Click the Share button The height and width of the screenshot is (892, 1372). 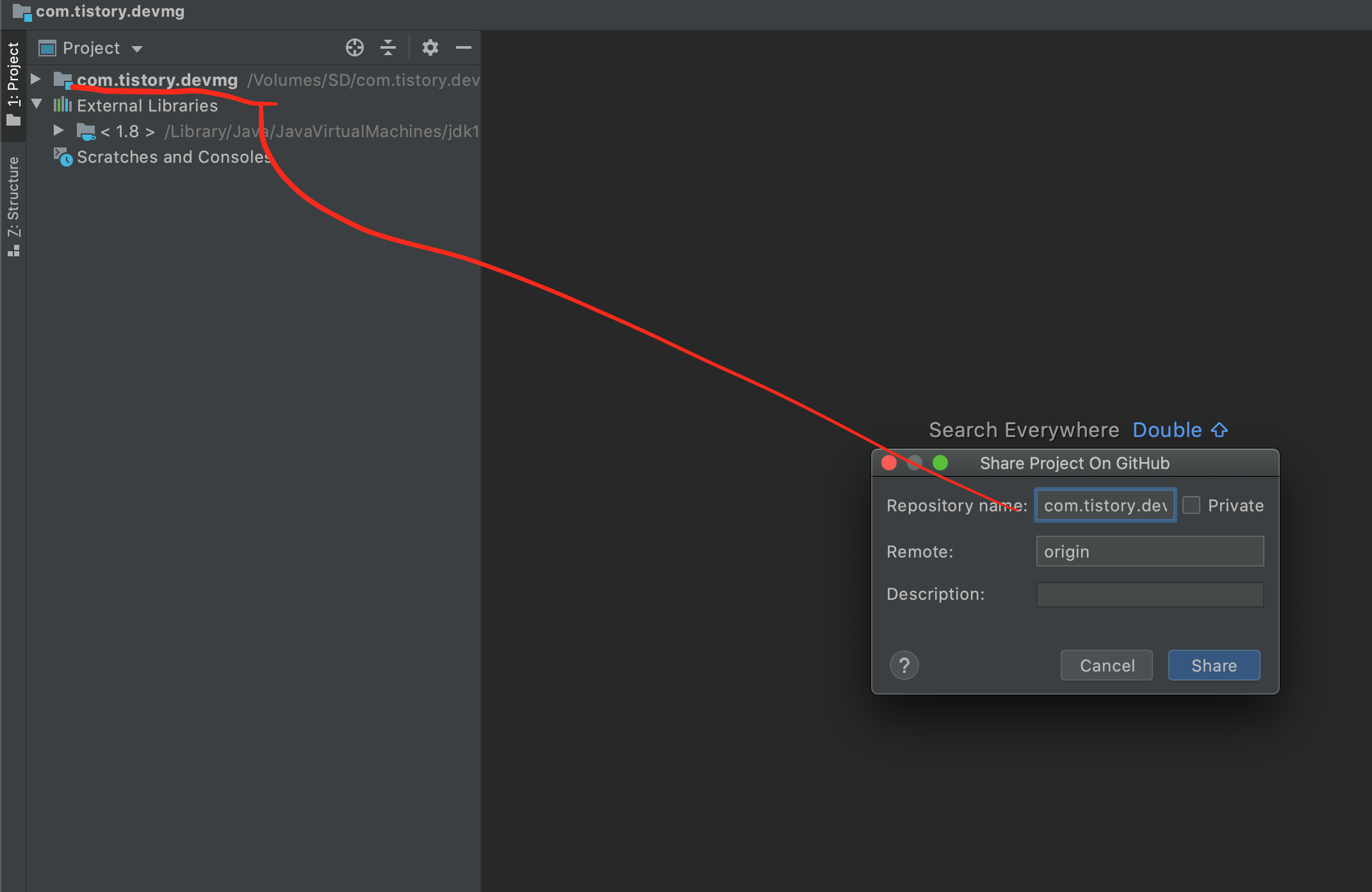[x=1214, y=665]
